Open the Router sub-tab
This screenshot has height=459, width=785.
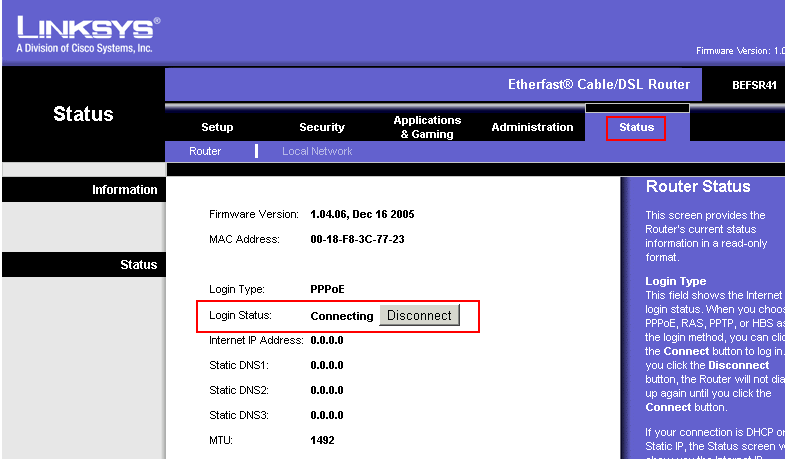tap(205, 151)
